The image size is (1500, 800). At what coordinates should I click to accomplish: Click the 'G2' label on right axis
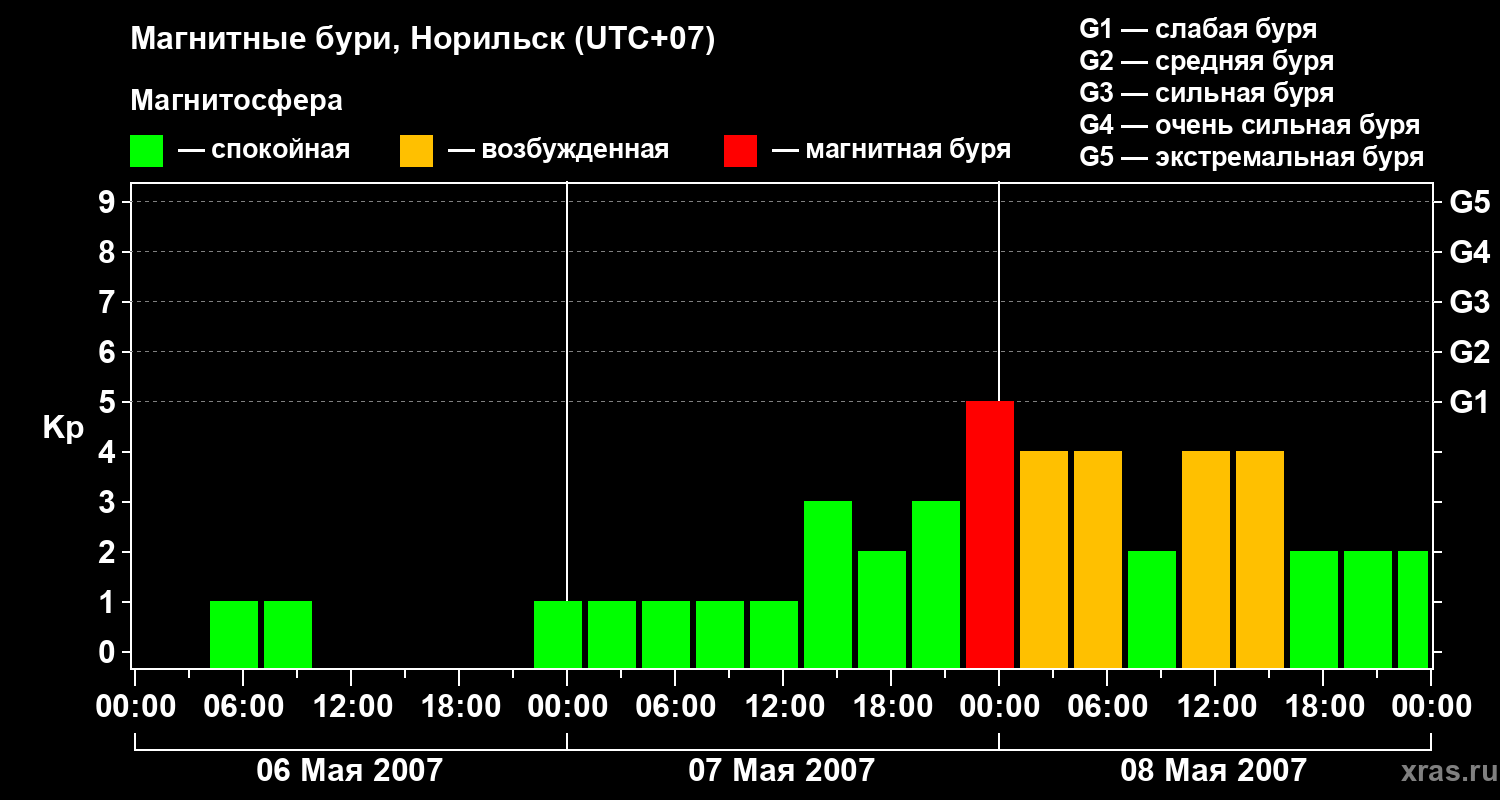(1470, 352)
